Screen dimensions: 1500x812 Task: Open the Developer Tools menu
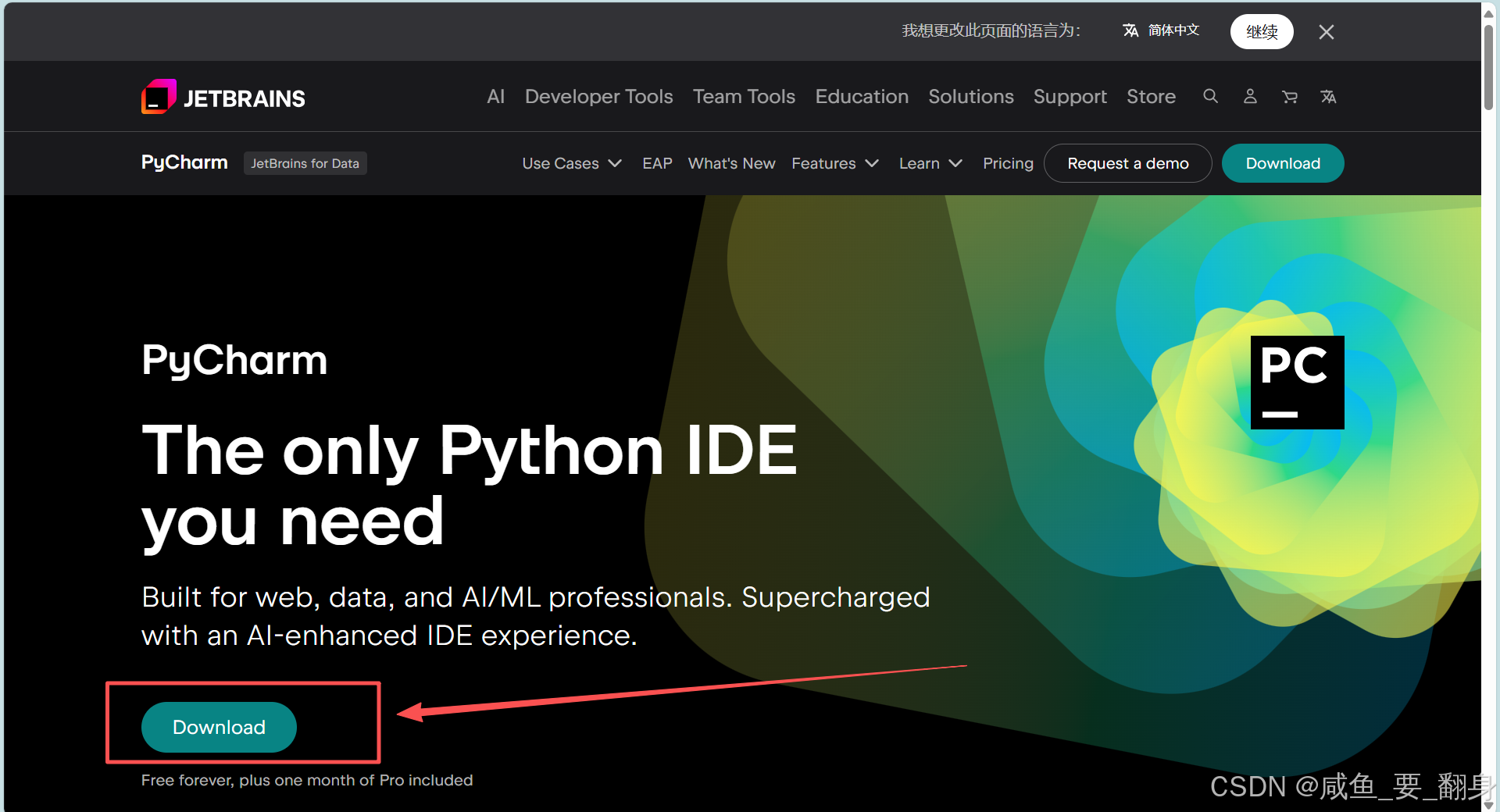pyautogui.click(x=598, y=97)
